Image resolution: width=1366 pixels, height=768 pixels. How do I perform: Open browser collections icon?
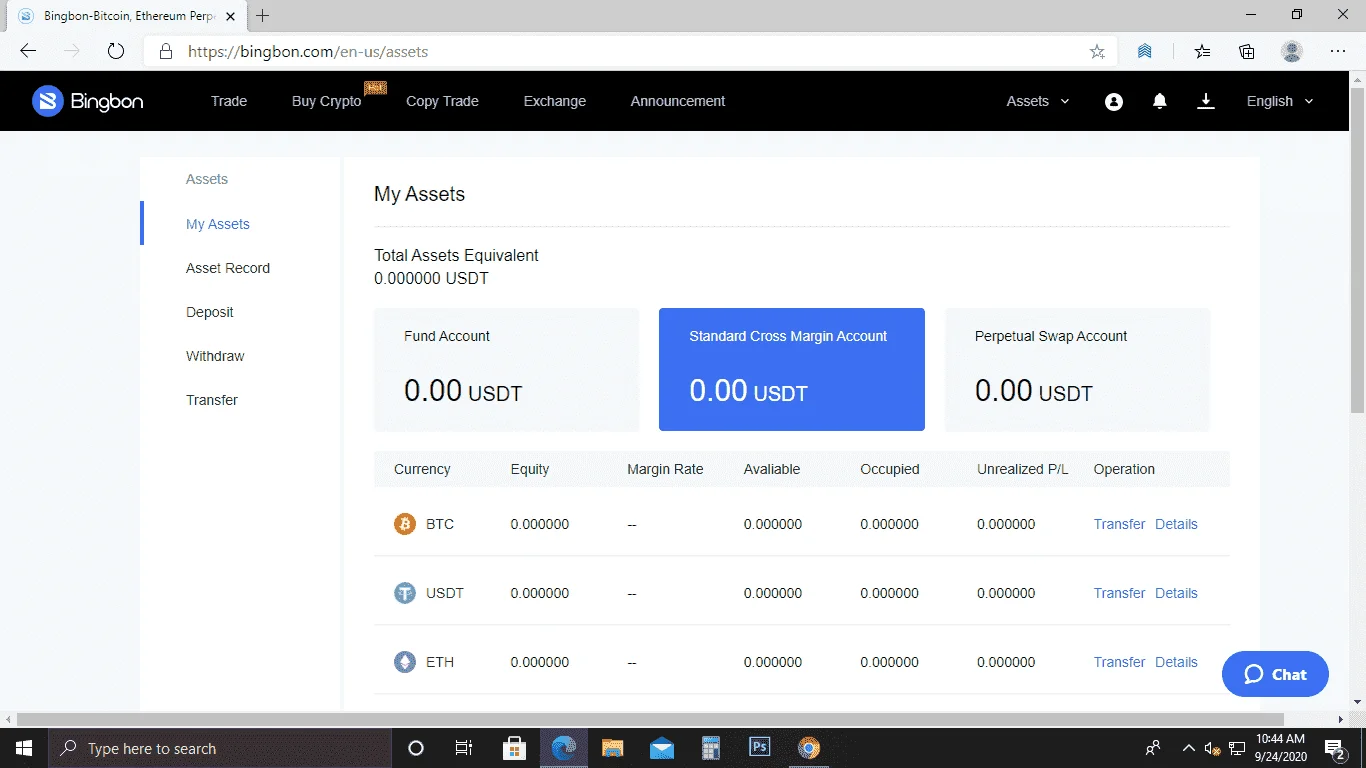[1247, 52]
